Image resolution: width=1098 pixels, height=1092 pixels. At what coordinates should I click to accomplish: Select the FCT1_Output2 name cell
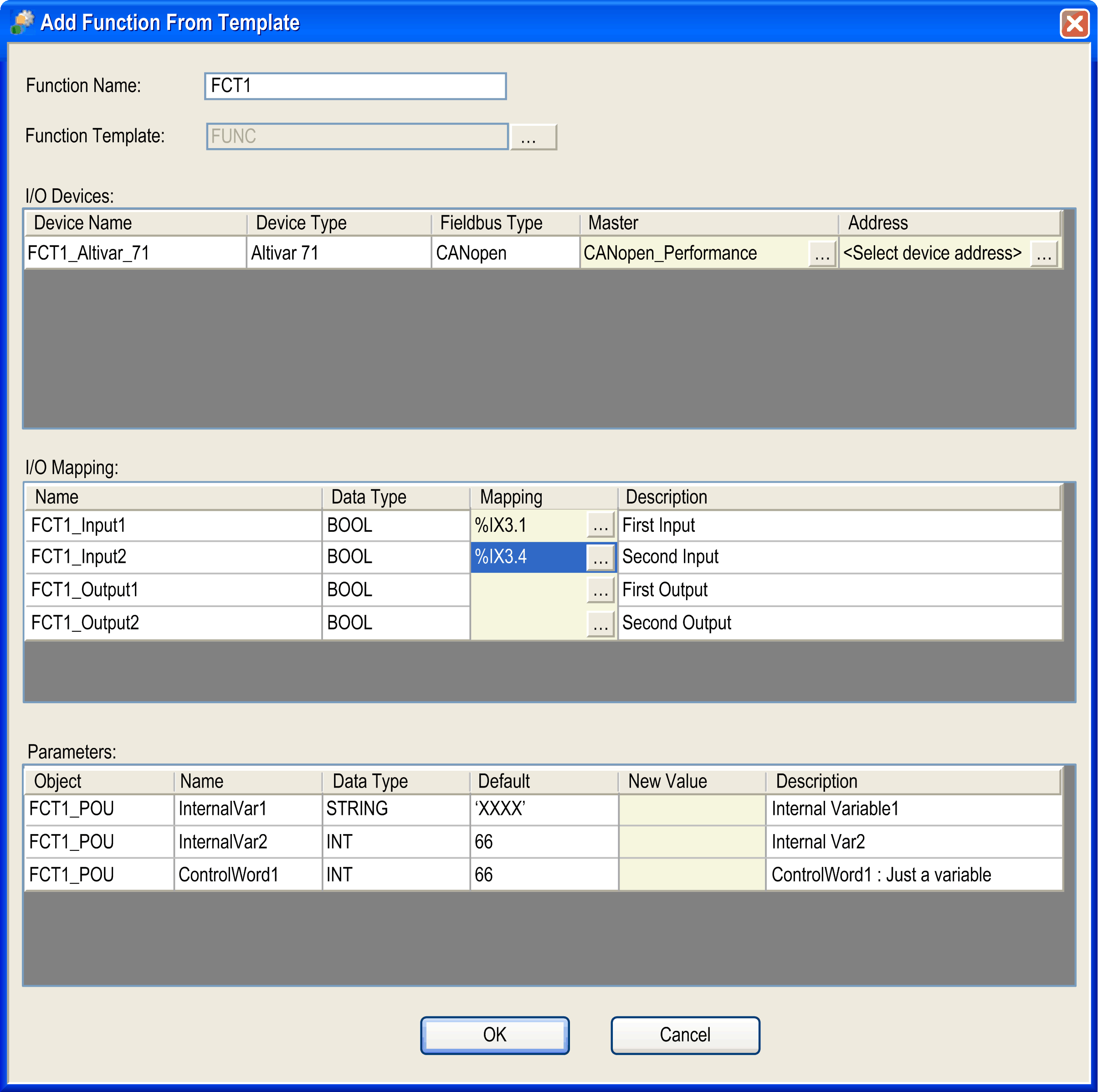point(173,623)
